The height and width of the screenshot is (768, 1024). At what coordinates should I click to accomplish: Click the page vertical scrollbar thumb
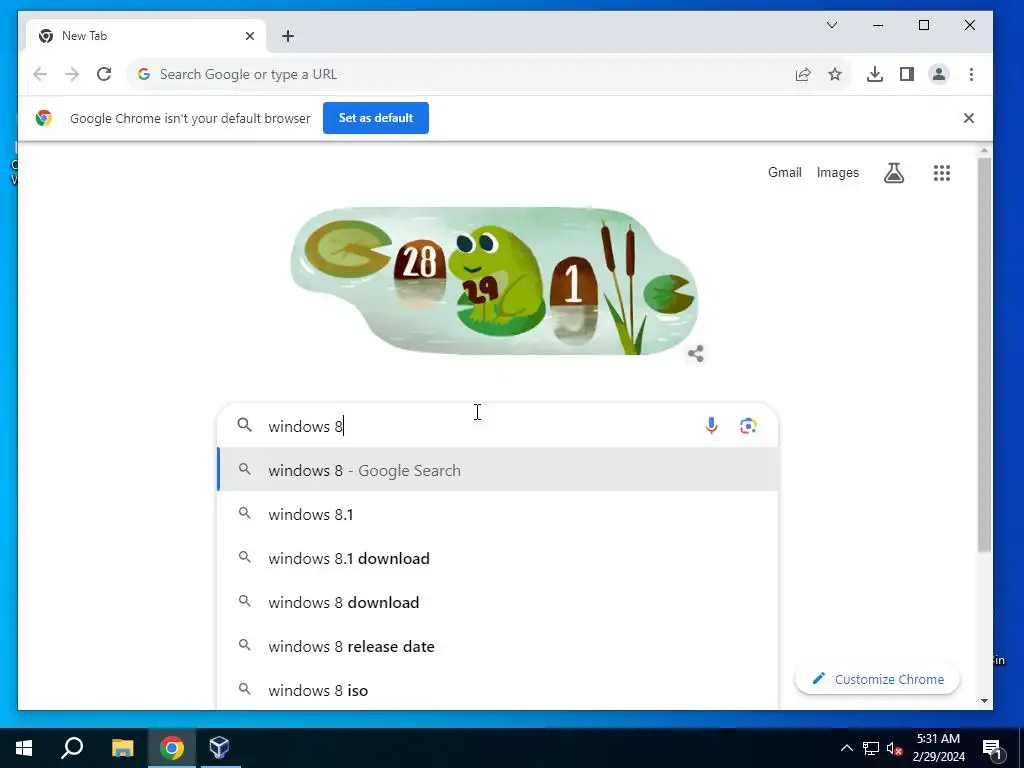tap(984, 355)
